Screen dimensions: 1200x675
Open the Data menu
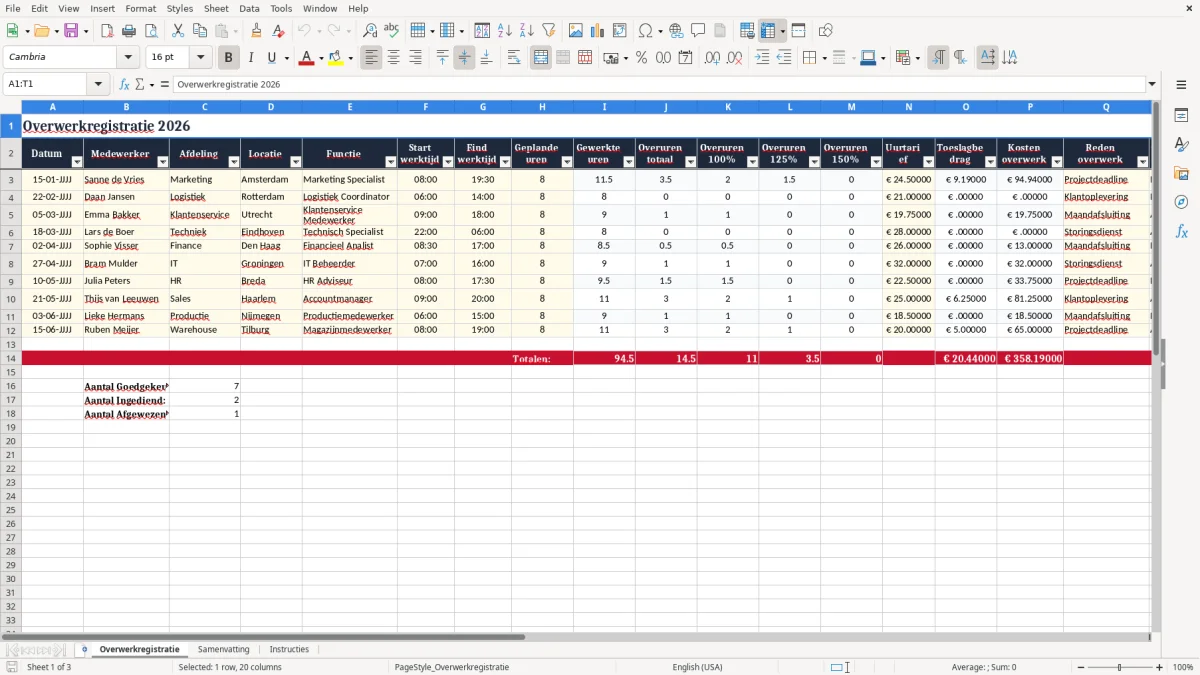pyautogui.click(x=249, y=8)
